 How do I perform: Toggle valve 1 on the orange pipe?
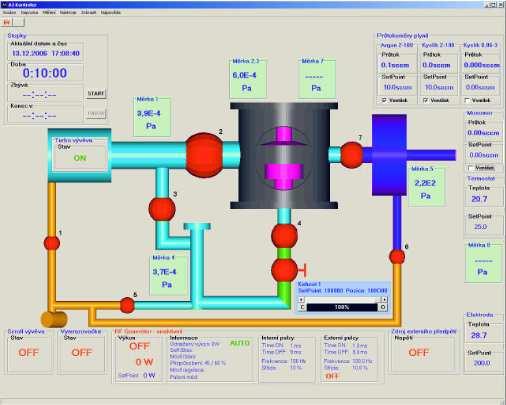[x=52, y=243]
